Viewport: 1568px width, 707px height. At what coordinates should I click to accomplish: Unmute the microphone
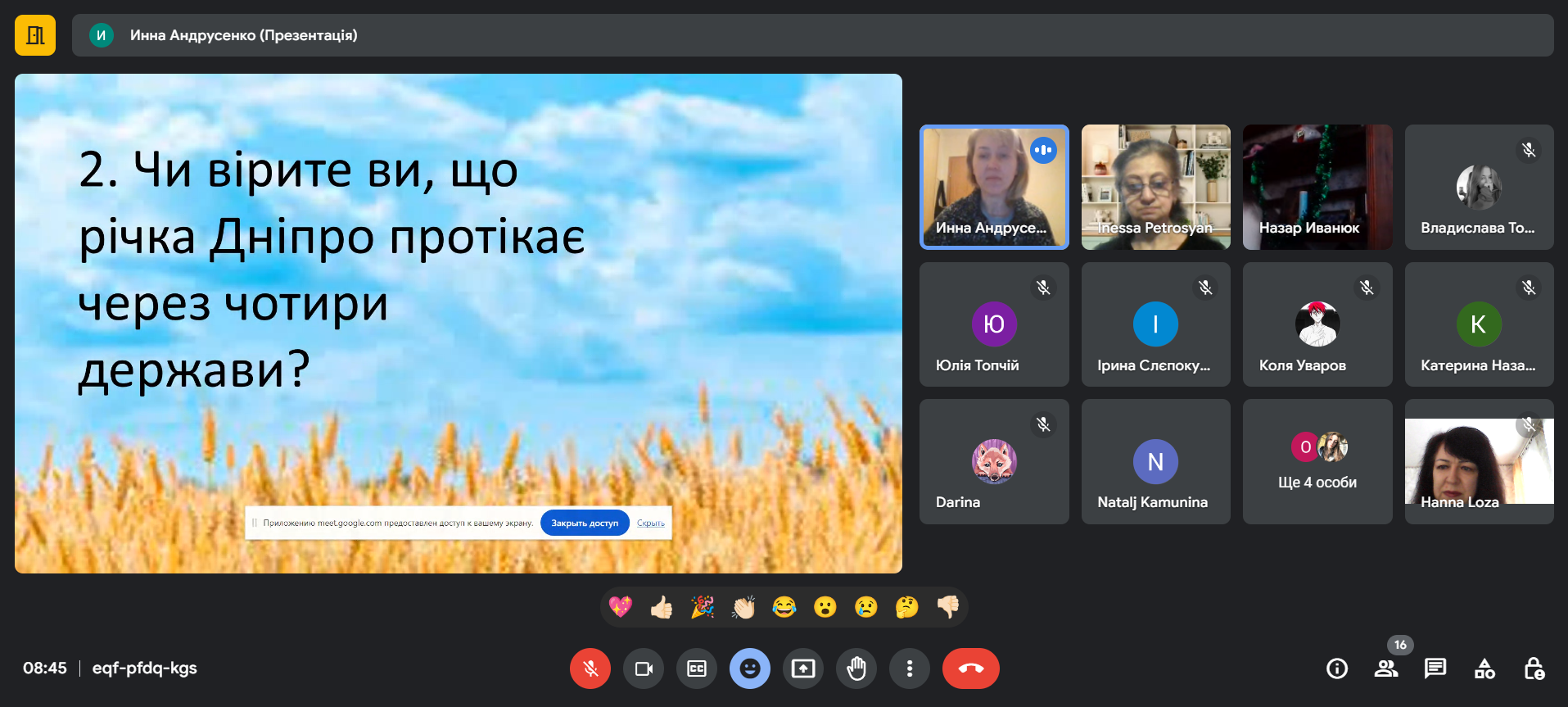590,668
